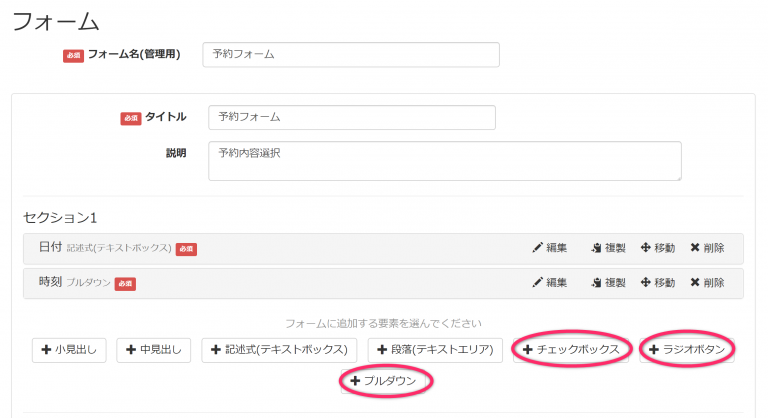Click the 説明 text area resize handle
Image resolution: width=768 pixels, height=418 pixels.
click(678, 177)
